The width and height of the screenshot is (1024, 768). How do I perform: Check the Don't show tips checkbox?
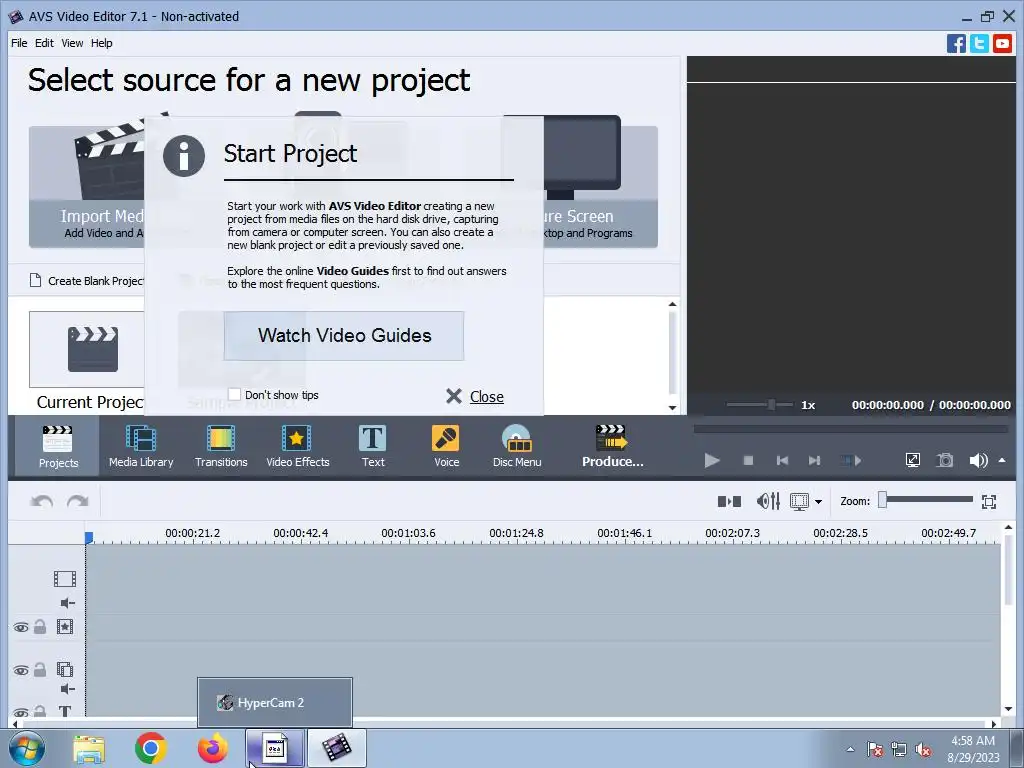[x=234, y=394]
